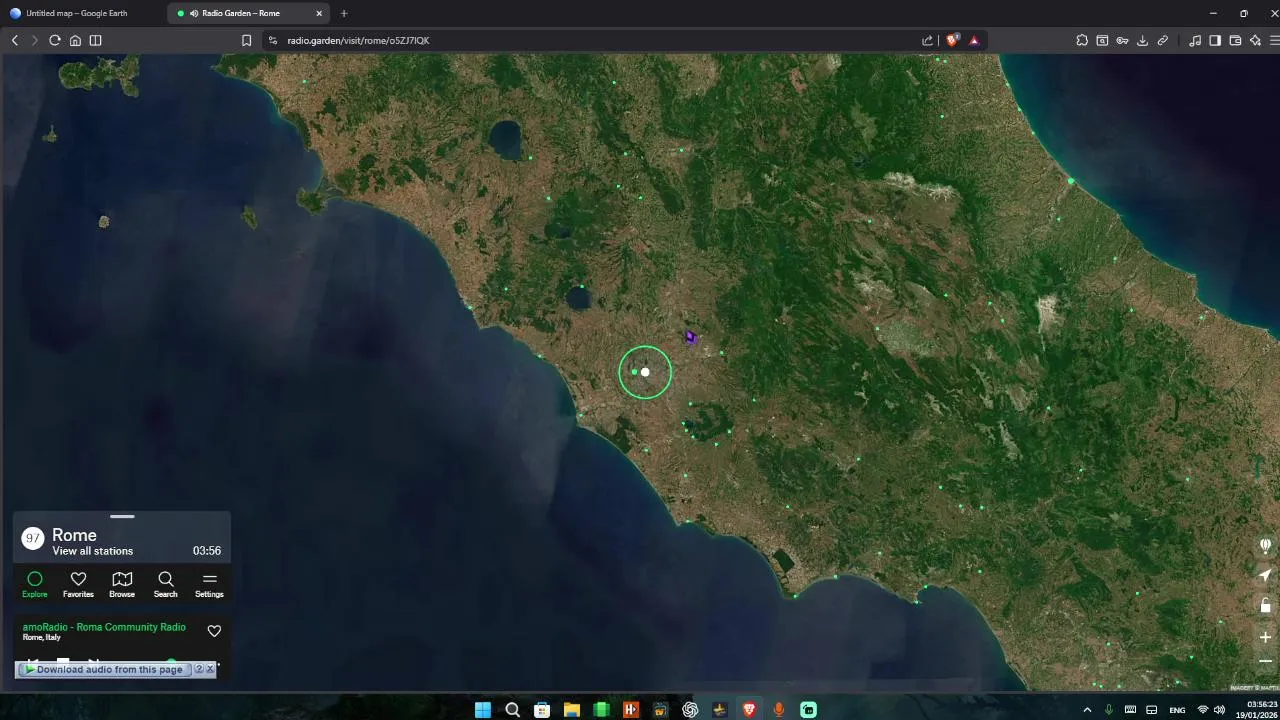The image size is (1280, 720).
Task: Open the Extensions puzzle icon
Action: click(1082, 40)
